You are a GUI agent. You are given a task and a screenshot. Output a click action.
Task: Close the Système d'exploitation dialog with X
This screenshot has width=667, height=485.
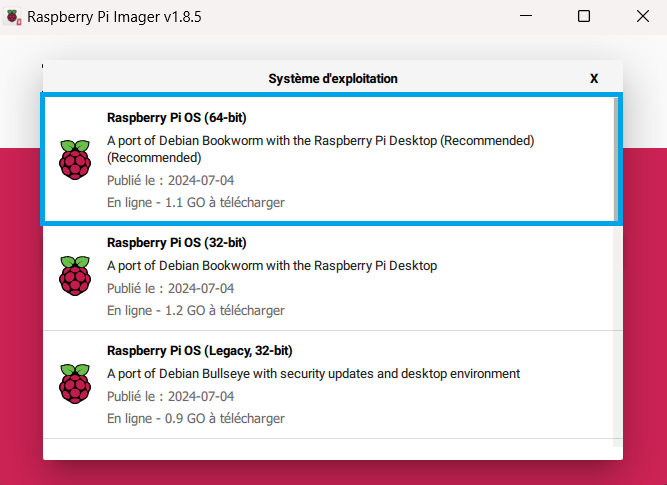pyautogui.click(x=594, y=78)
